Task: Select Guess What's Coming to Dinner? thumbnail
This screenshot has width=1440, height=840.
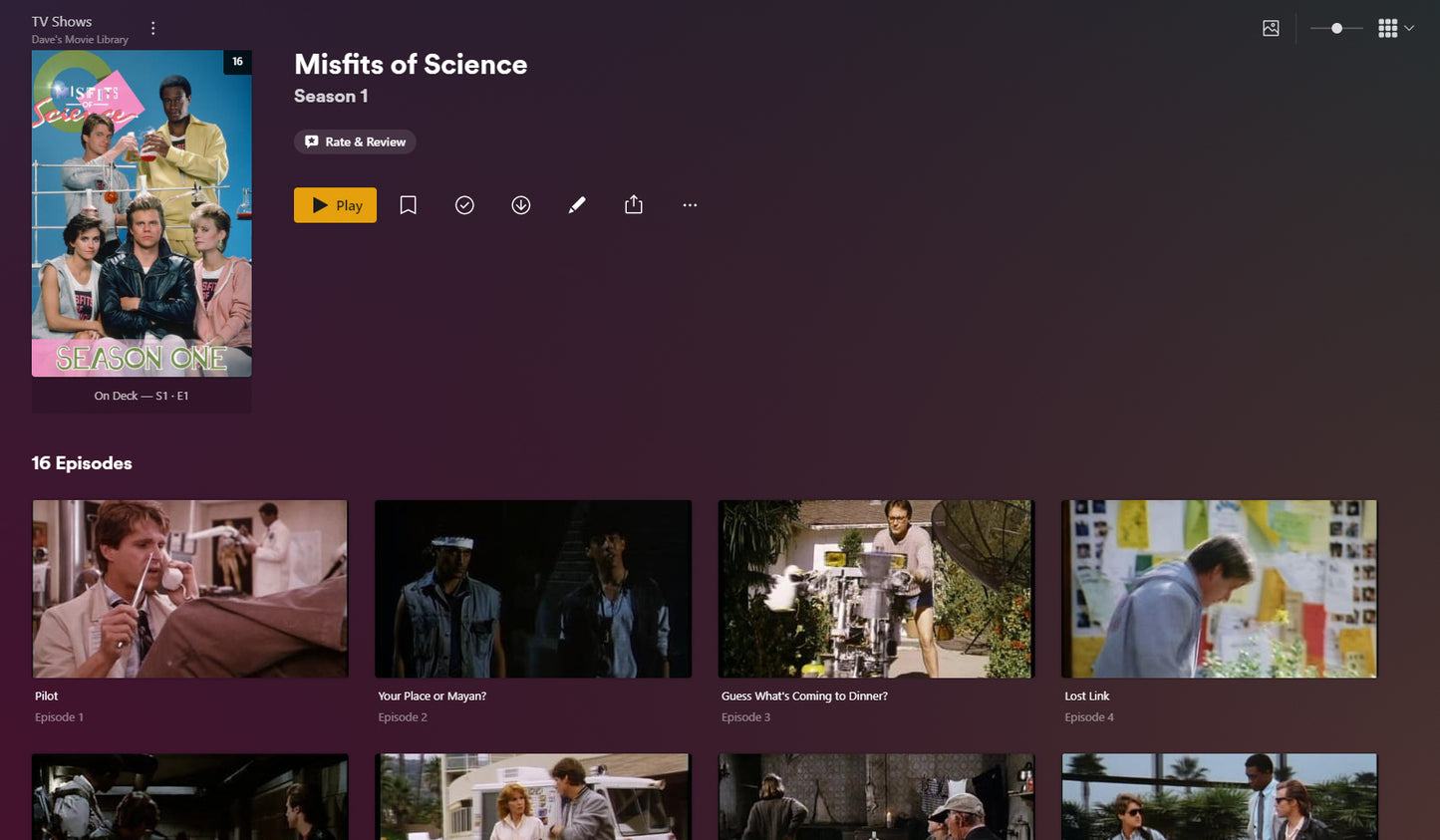Action: pos(876,589)
